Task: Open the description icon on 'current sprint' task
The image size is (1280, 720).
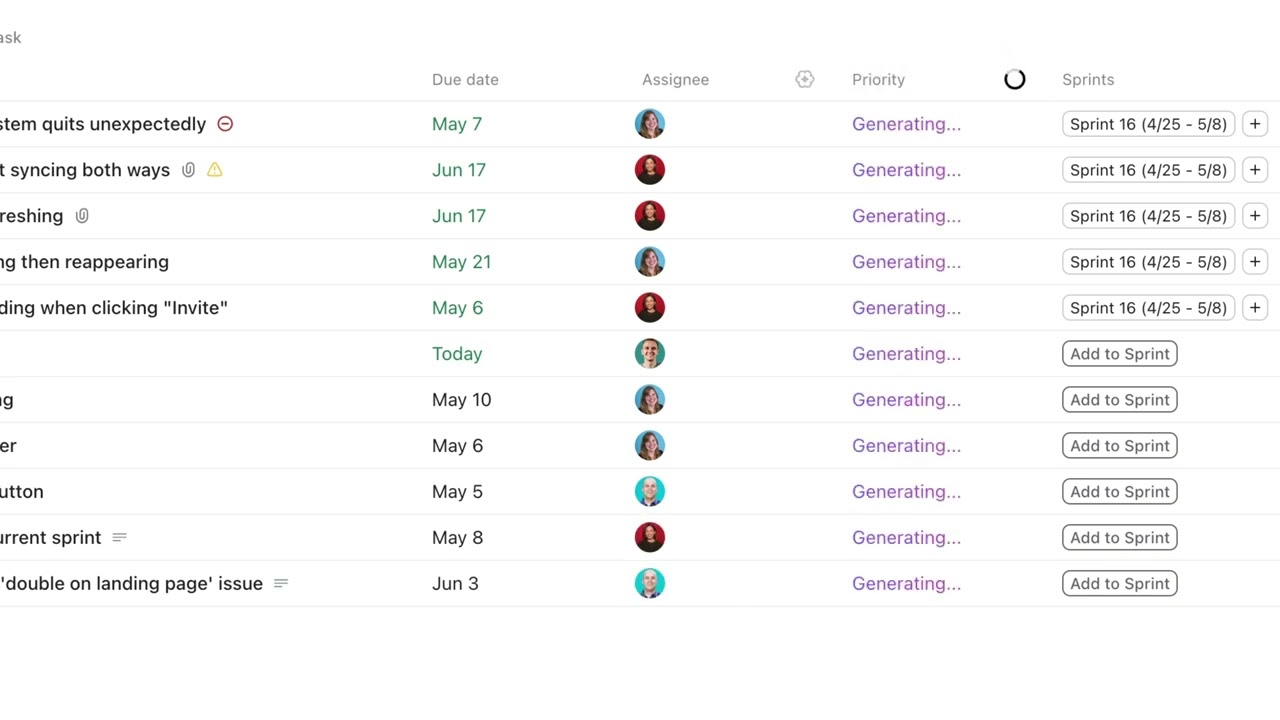Action: 119,538
